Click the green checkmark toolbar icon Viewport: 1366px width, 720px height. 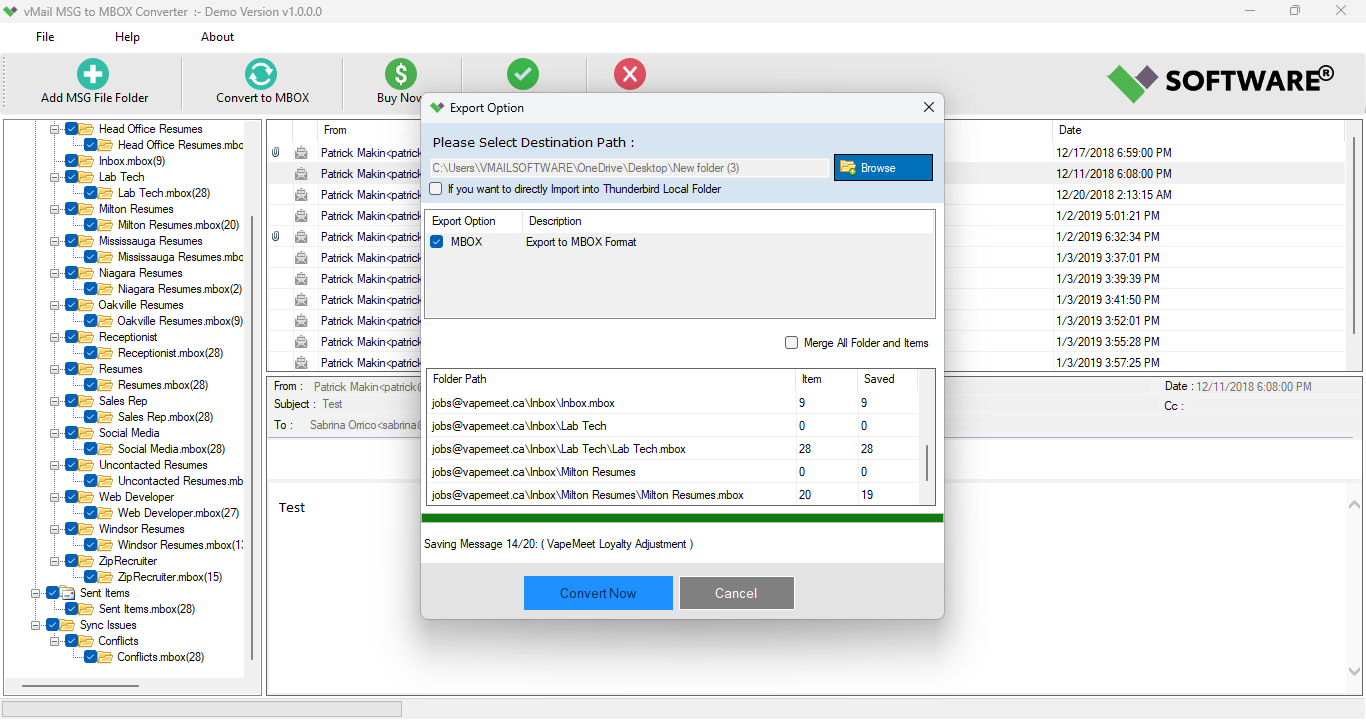pyautogui.click(x=523, y=73)
